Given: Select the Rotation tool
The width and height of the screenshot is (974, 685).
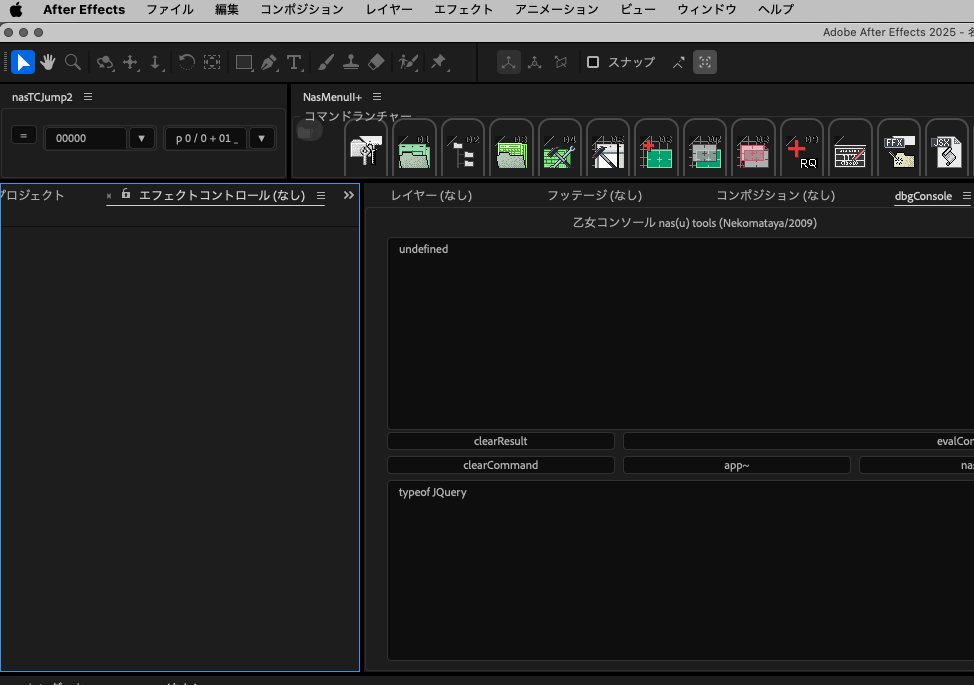Looking at the screenshot, I should 186,62.
